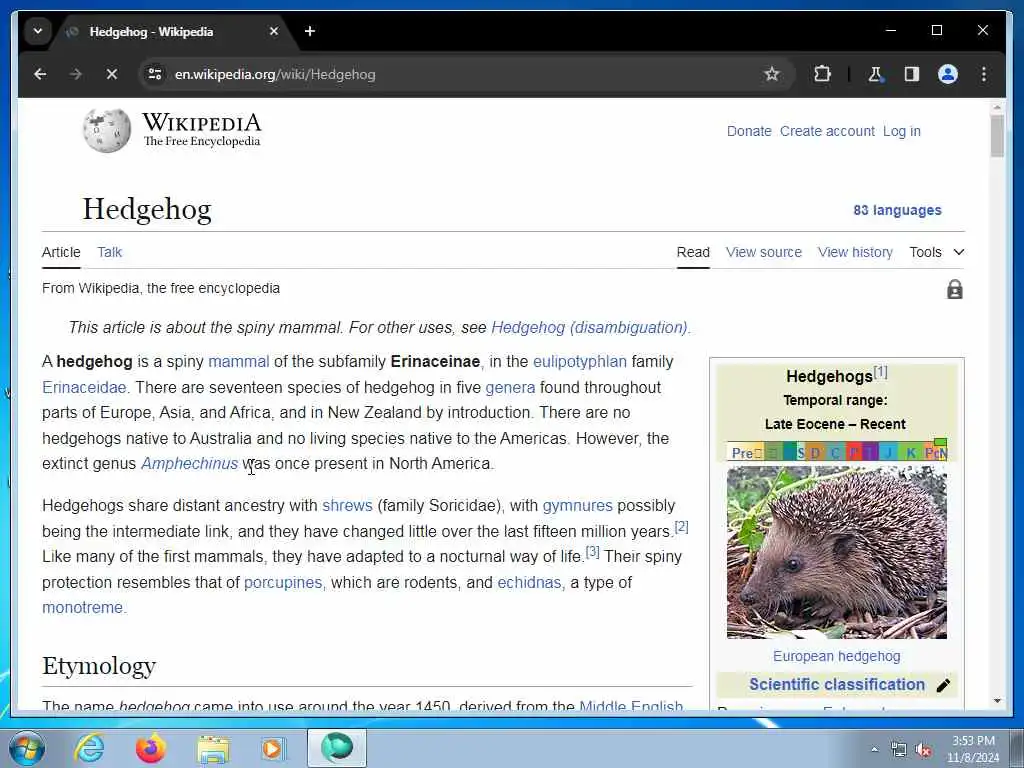Click the Middle English link
Screen dimensions: 1024x768
(631, 706)
